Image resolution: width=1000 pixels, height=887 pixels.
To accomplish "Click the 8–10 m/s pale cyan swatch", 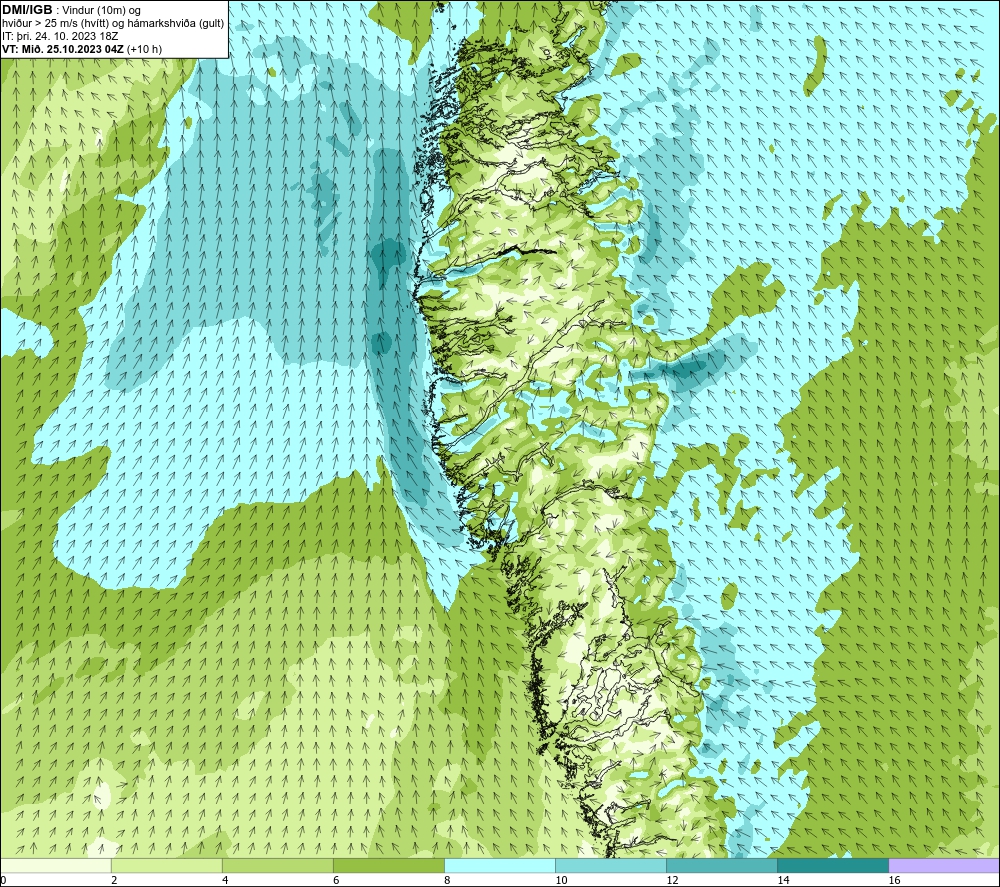I will coord(500,865).
